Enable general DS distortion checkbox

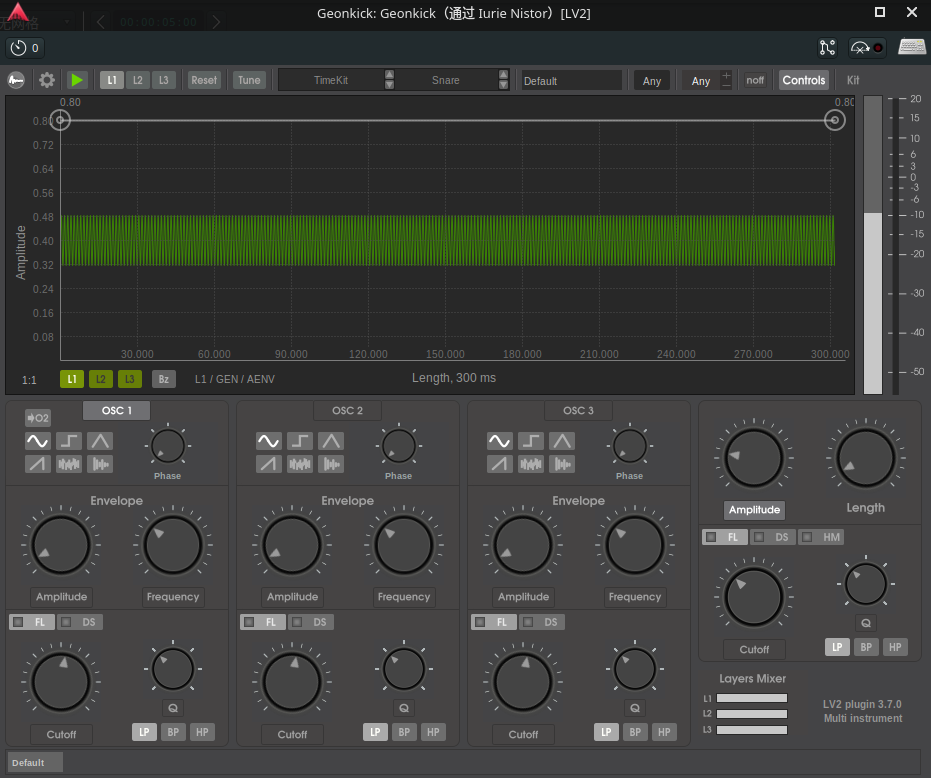[x=759, y=537]
